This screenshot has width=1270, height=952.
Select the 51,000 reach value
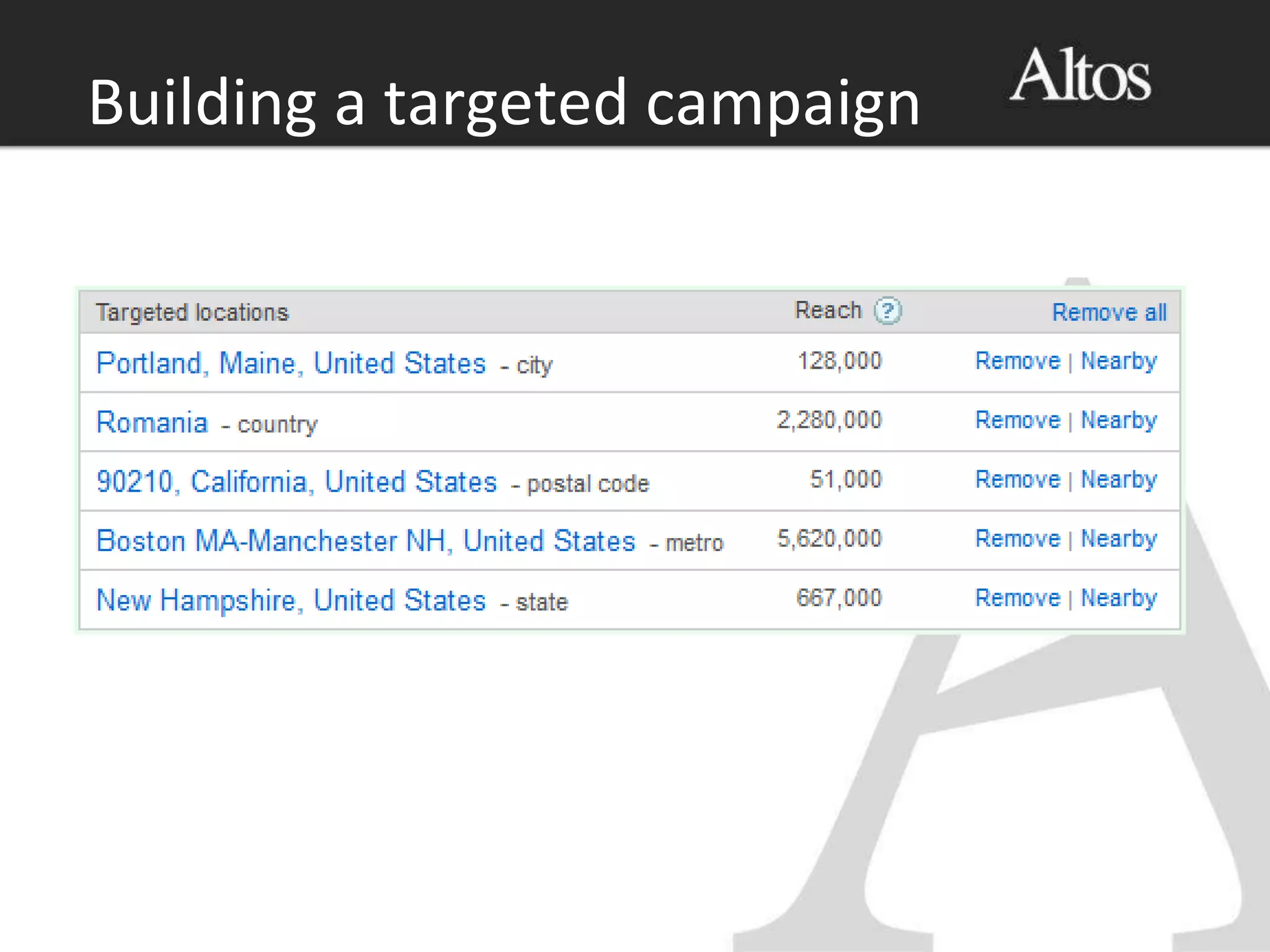(x=846, y=480)
